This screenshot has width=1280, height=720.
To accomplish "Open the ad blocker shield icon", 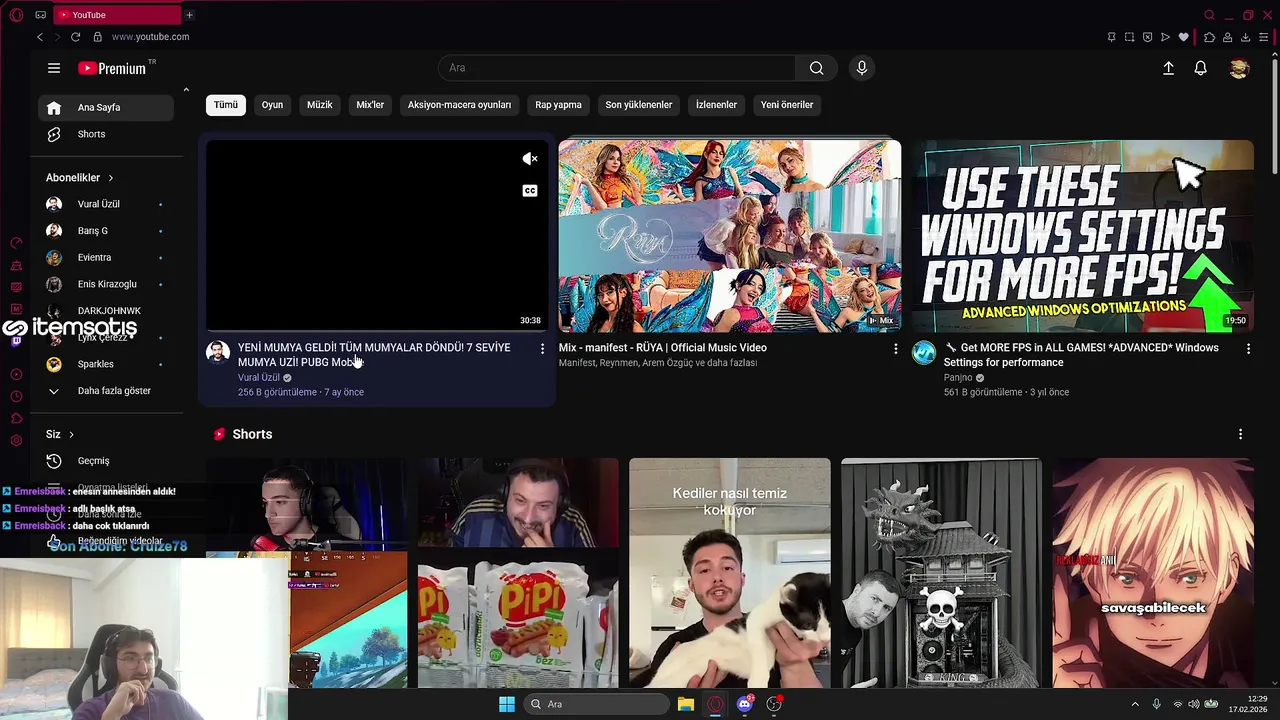I will [x=1147, y=37].
